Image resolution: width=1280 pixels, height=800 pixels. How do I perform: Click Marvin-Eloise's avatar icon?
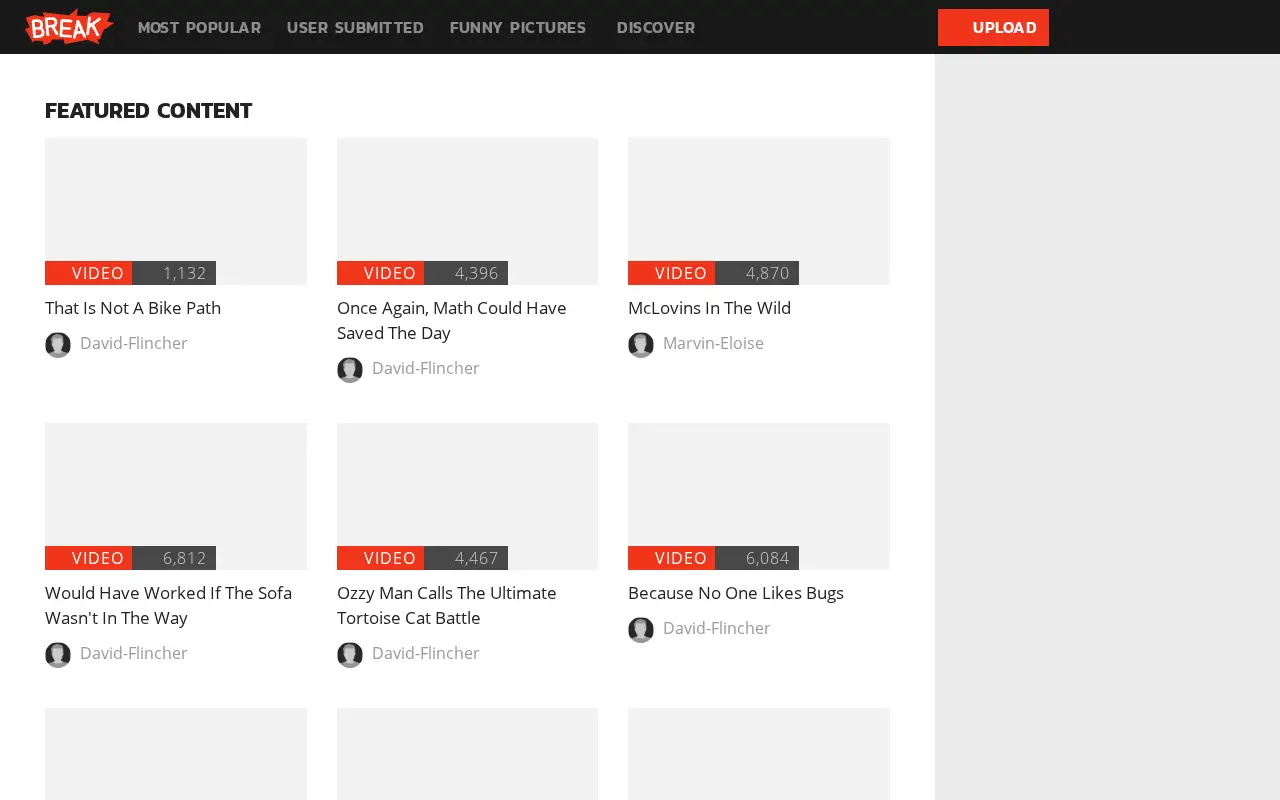[641, 345]
